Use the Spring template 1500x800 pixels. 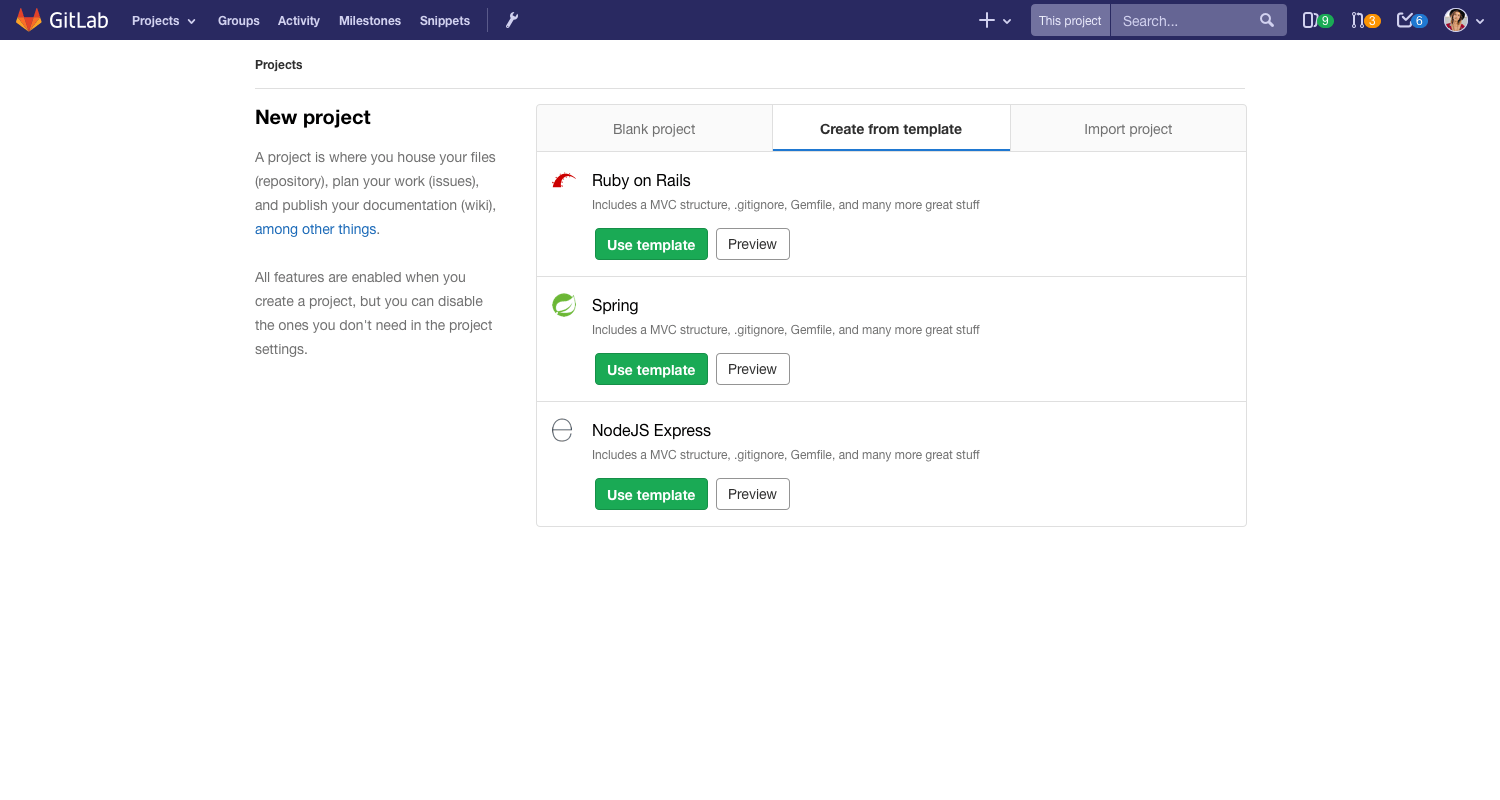point(651,369)
